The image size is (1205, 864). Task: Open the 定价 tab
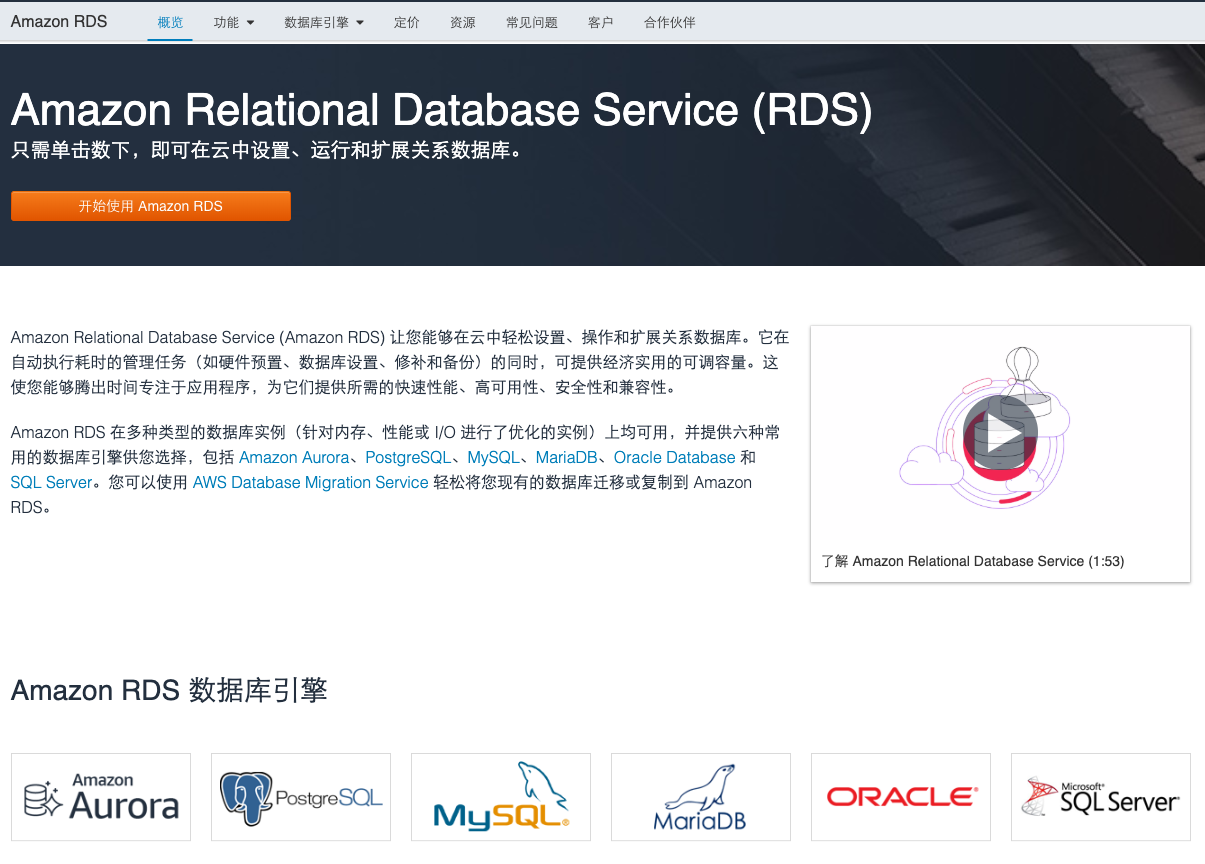407,22
